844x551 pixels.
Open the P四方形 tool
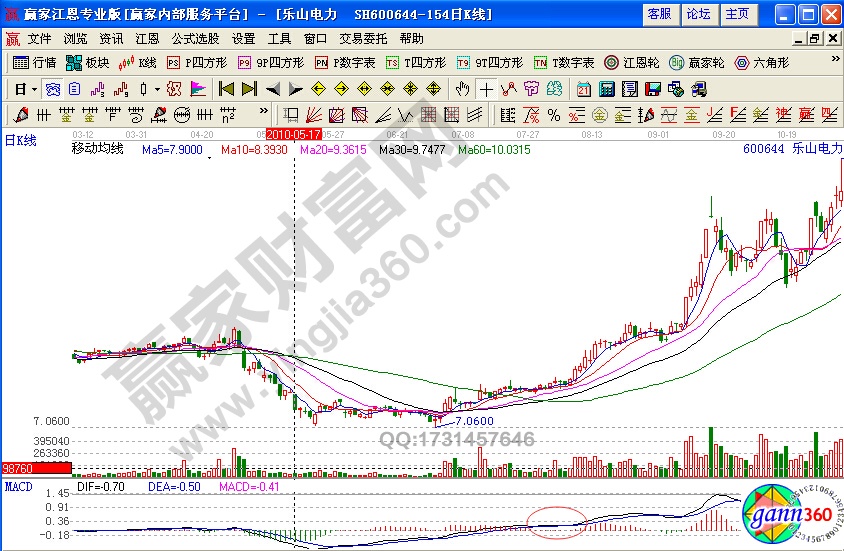click(x=197, y=63)
